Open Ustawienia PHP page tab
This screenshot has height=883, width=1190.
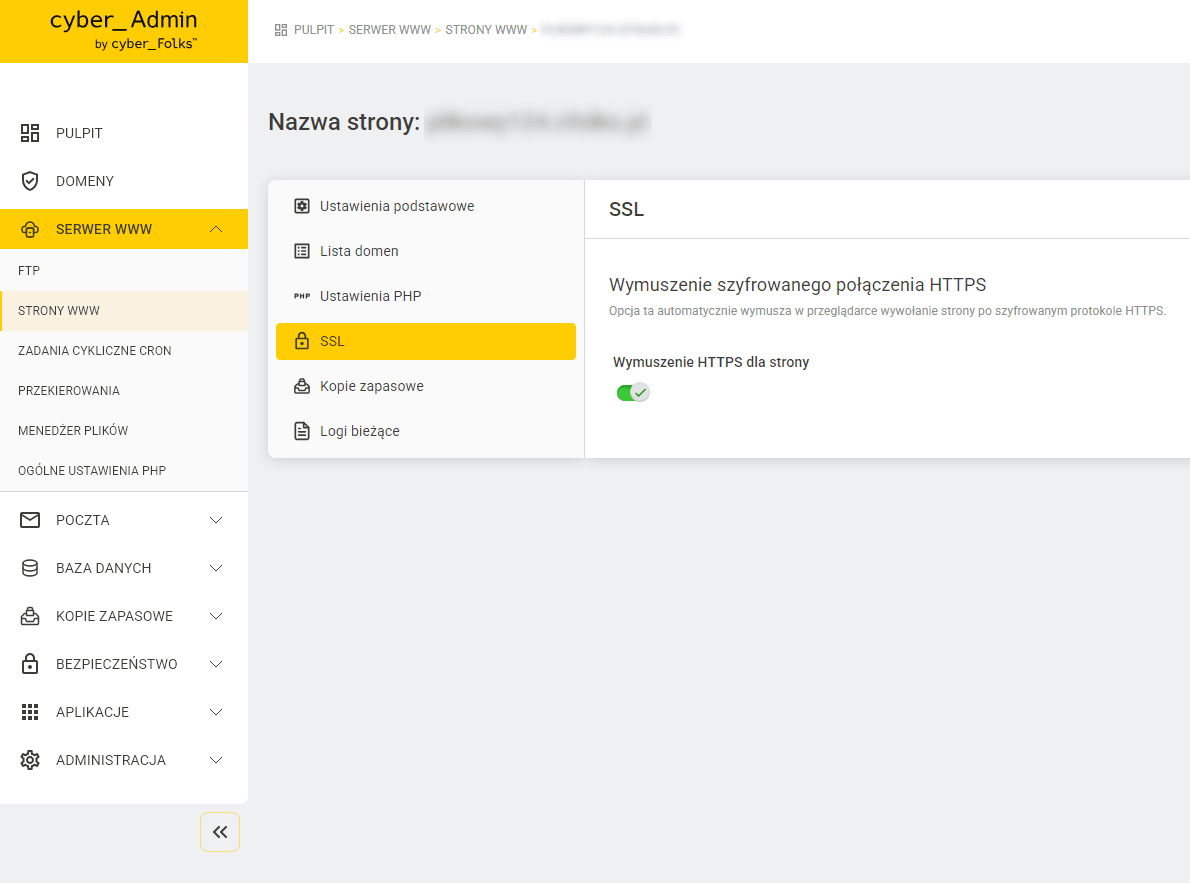tap(426, 296)
